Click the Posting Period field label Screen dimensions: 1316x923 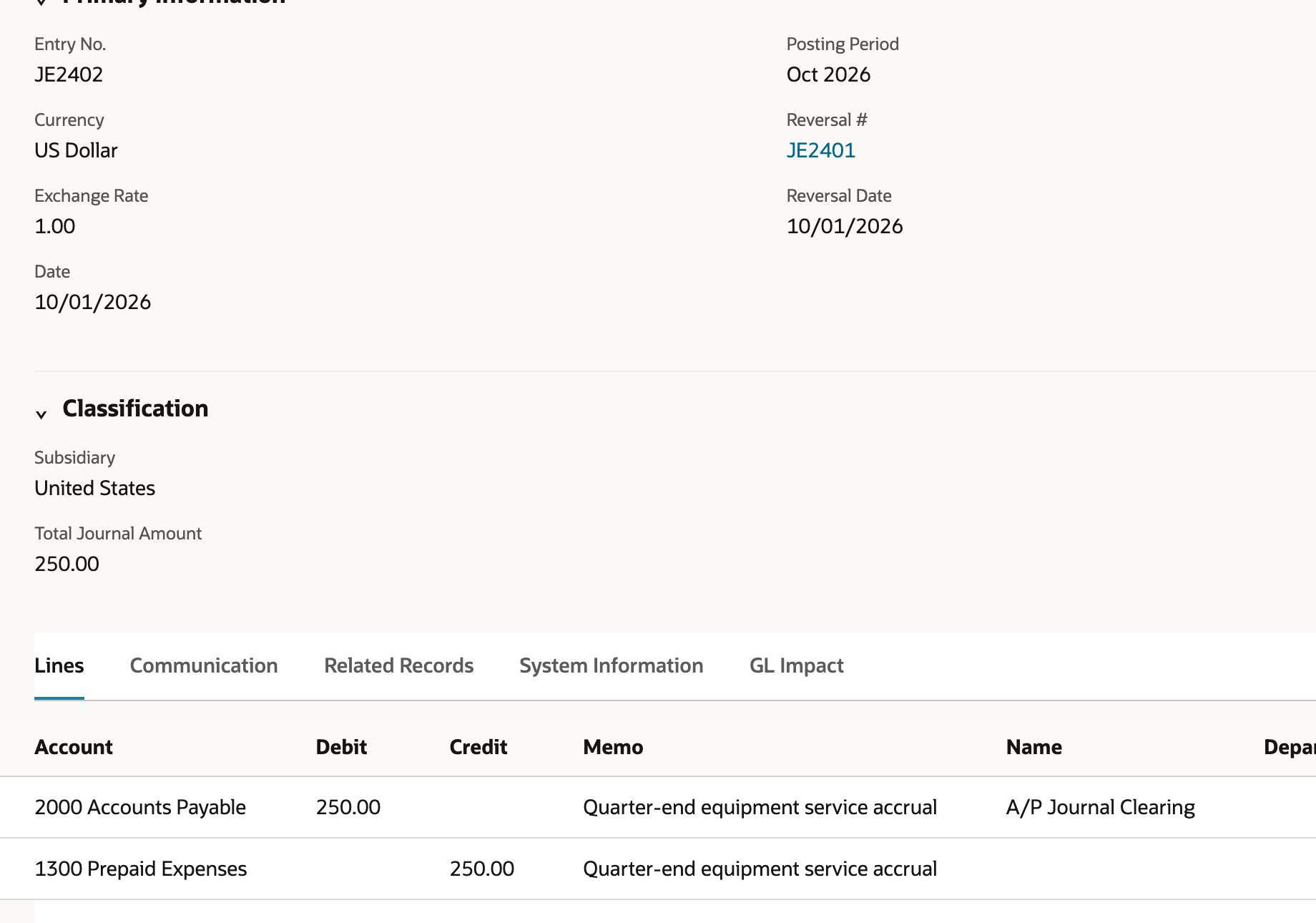pos(843,44)
